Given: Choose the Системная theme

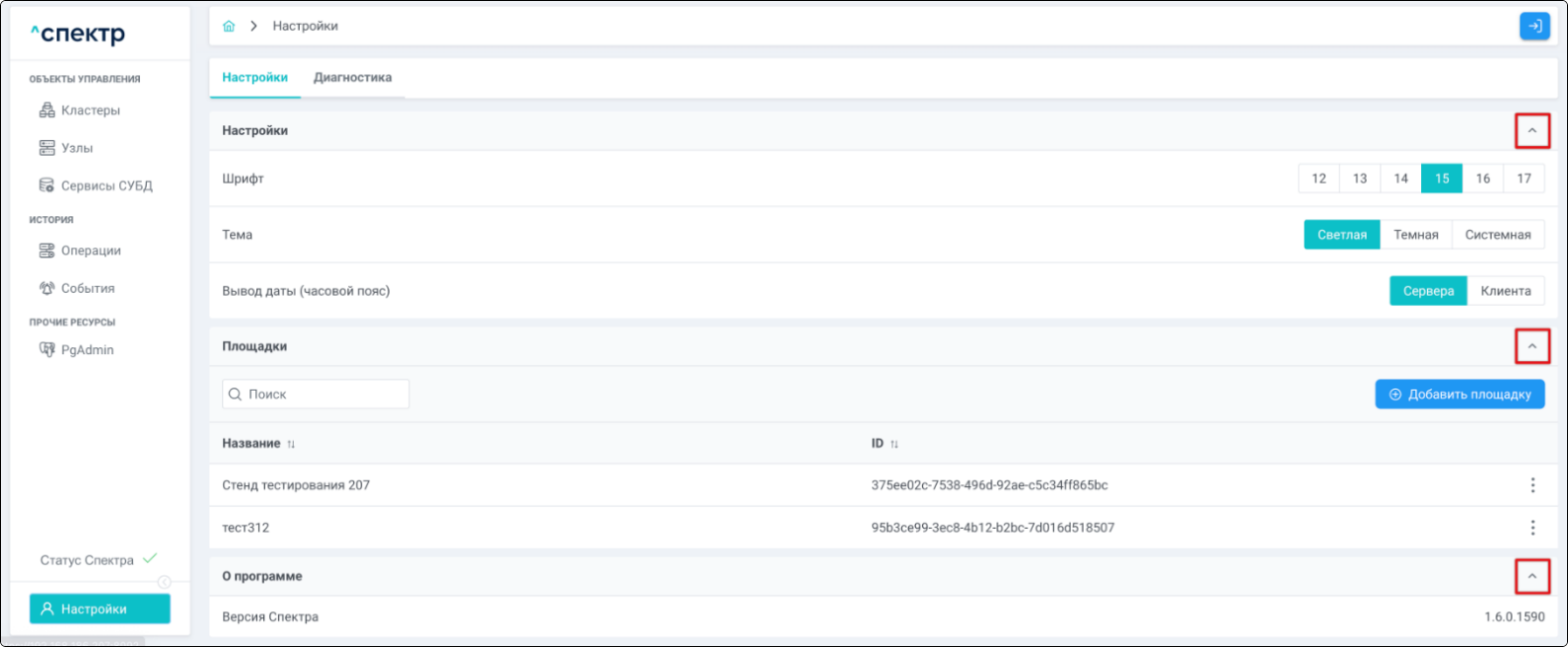Looking at the screenshot, I should click(x=1498, y=235).
